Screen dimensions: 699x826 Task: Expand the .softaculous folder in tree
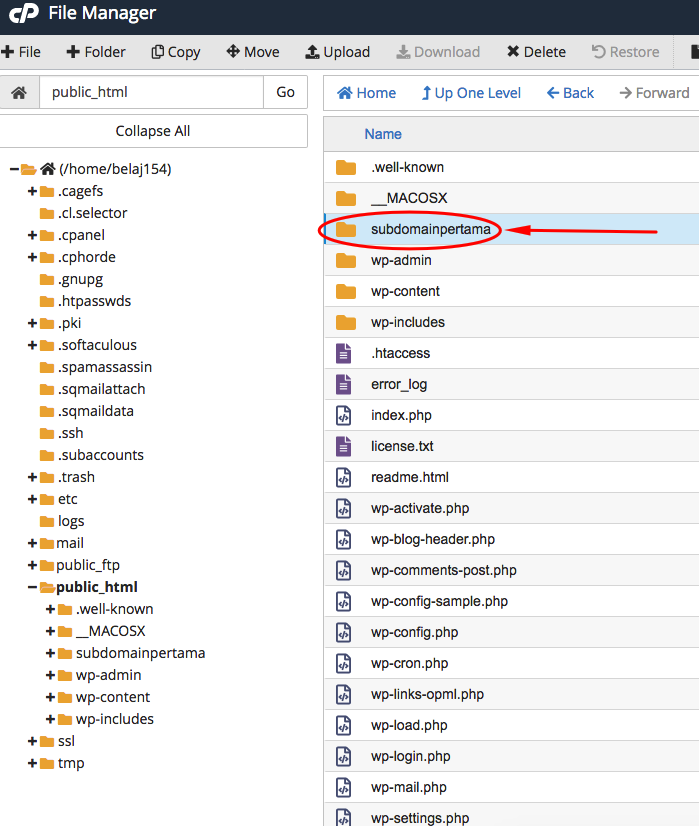click(32, 345)
